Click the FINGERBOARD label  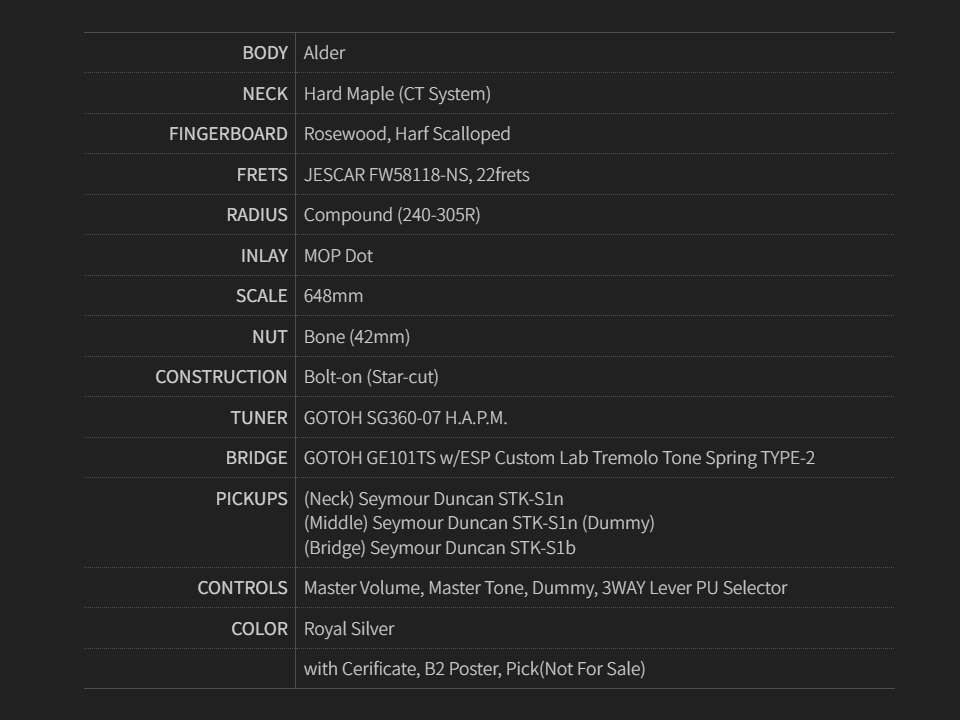(228, 134)
